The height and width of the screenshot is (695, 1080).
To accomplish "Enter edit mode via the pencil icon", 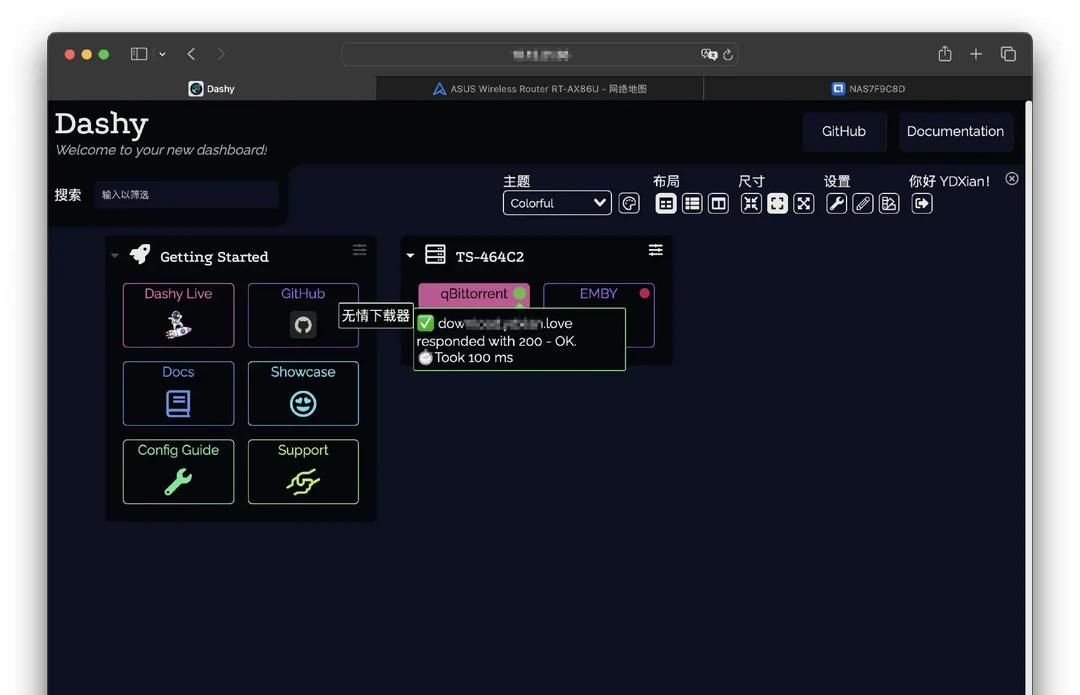I will tap(862, 203).
